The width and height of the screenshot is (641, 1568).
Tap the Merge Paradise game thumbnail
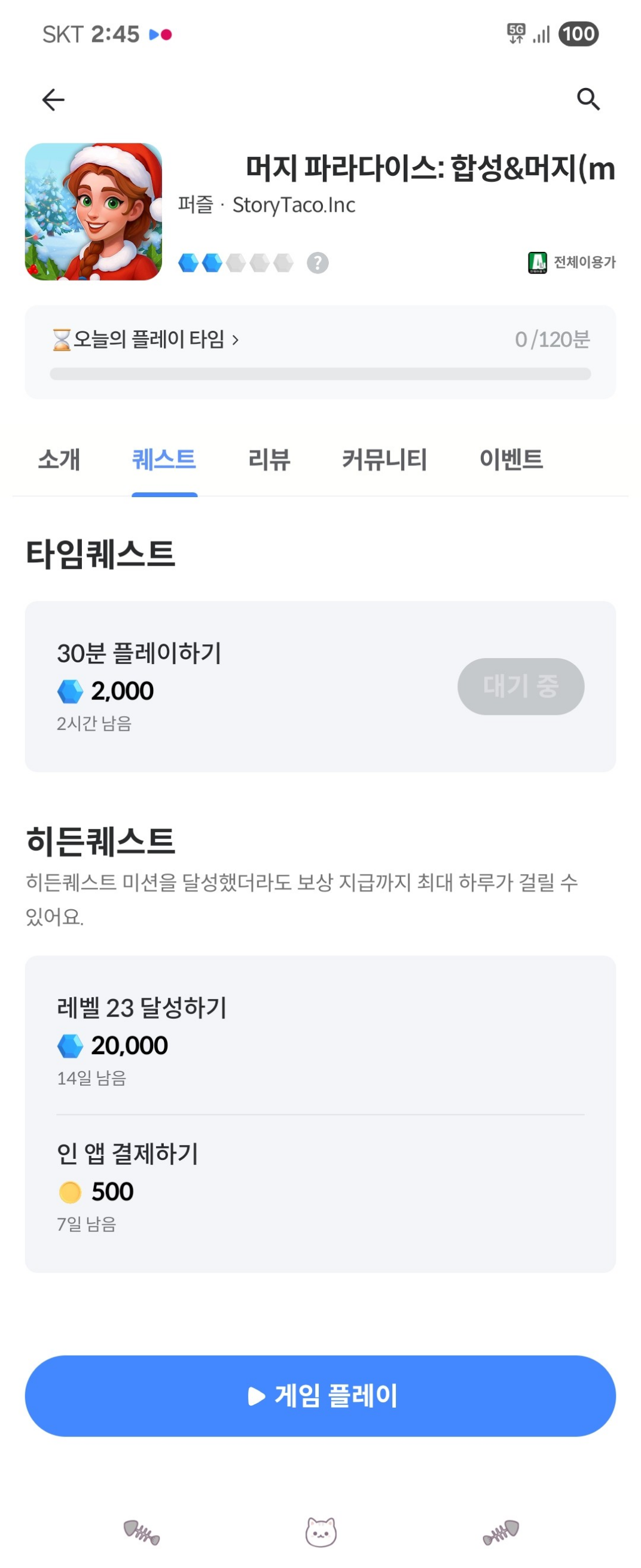point(94,212)
